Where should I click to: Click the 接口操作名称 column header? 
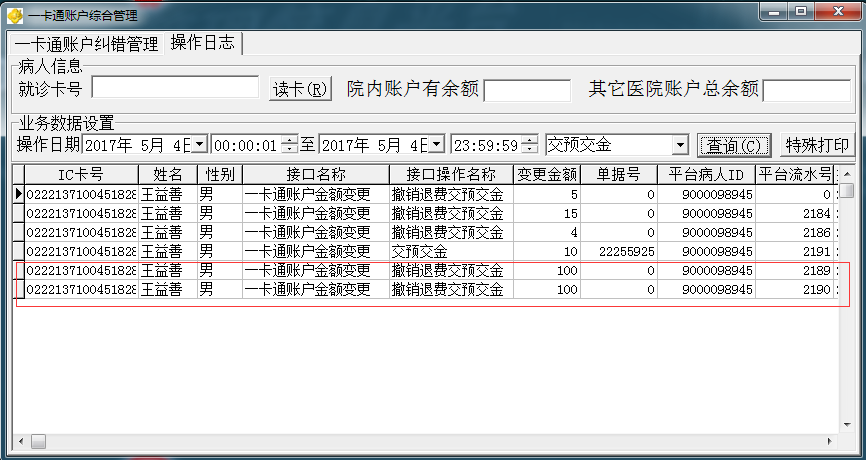coord(451,175)
